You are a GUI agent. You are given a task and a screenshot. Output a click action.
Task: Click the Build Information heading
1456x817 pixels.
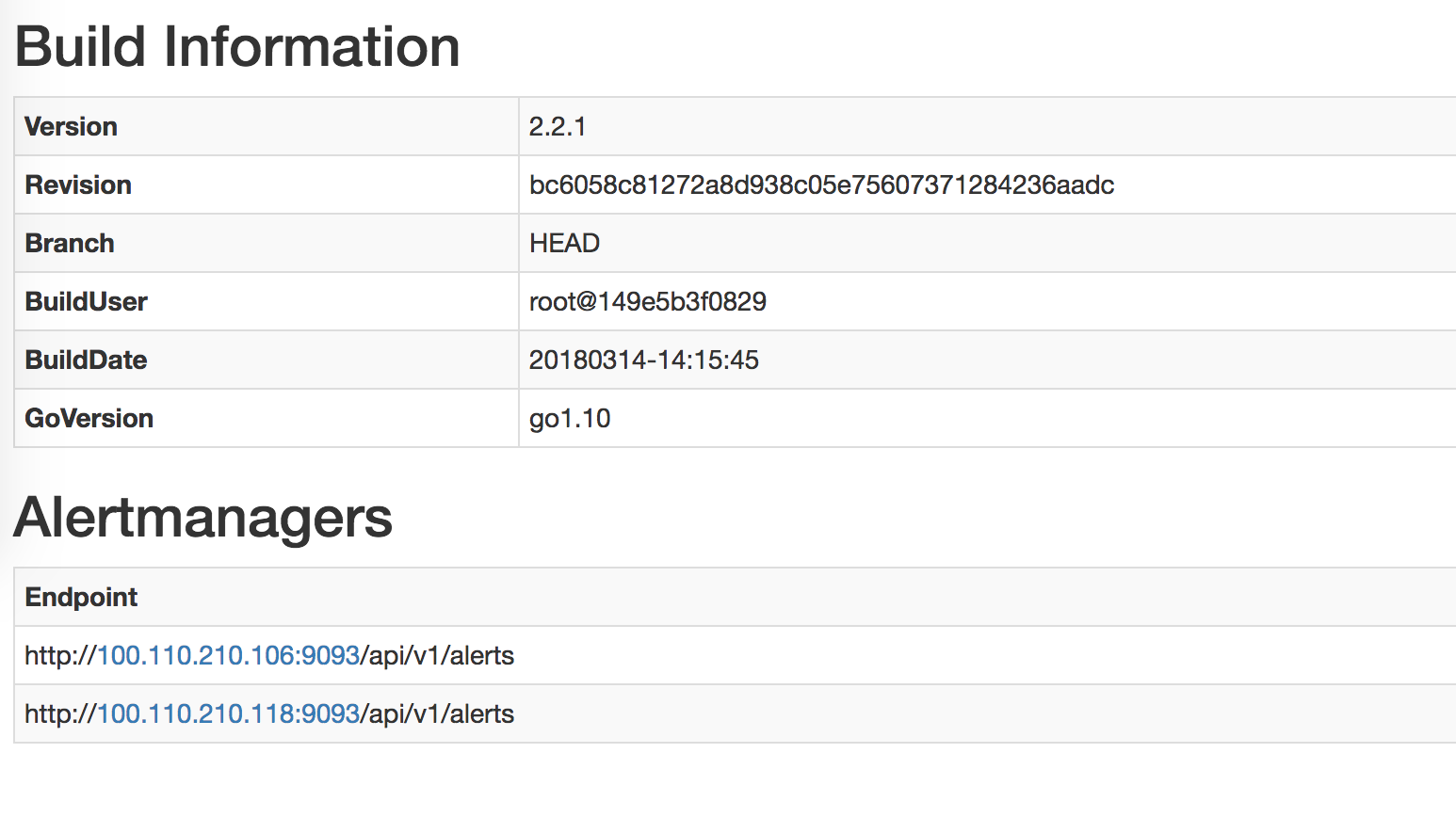pyautogui.click(x=237, y=47)
